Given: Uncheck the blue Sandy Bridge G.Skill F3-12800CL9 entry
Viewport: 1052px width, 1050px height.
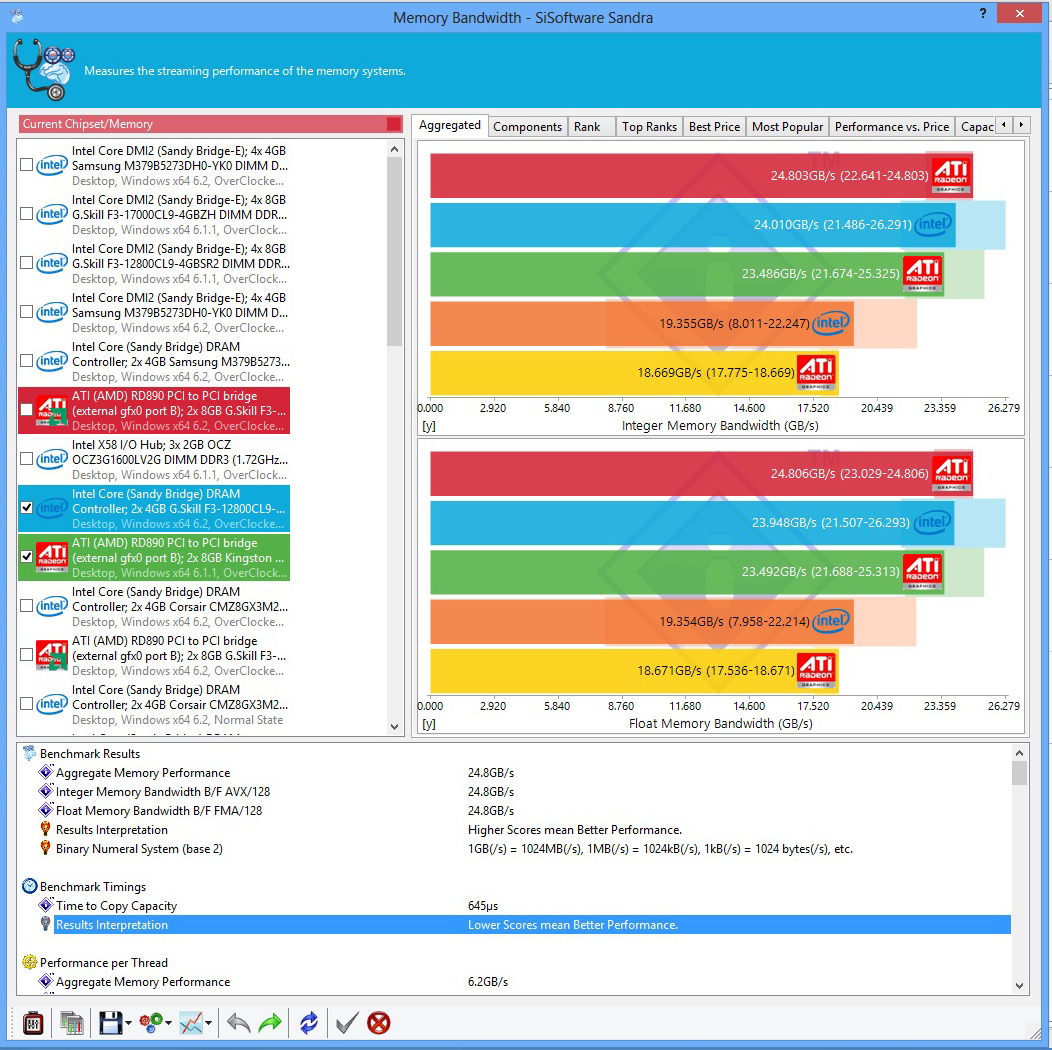Looking at the screenshot, I should (x=27, y=507).
